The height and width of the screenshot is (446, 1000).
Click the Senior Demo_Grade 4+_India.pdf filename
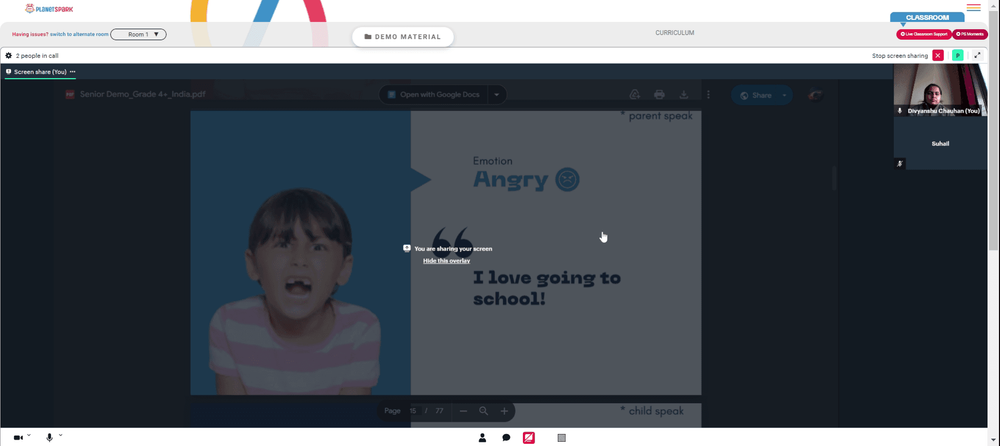point(143,94)
